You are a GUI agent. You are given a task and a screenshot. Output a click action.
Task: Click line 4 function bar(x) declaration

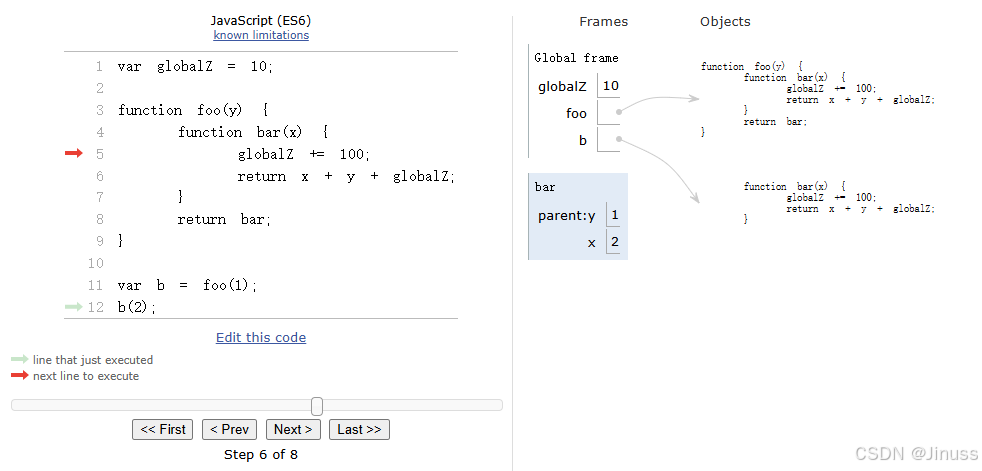click(x=253, y=132)
